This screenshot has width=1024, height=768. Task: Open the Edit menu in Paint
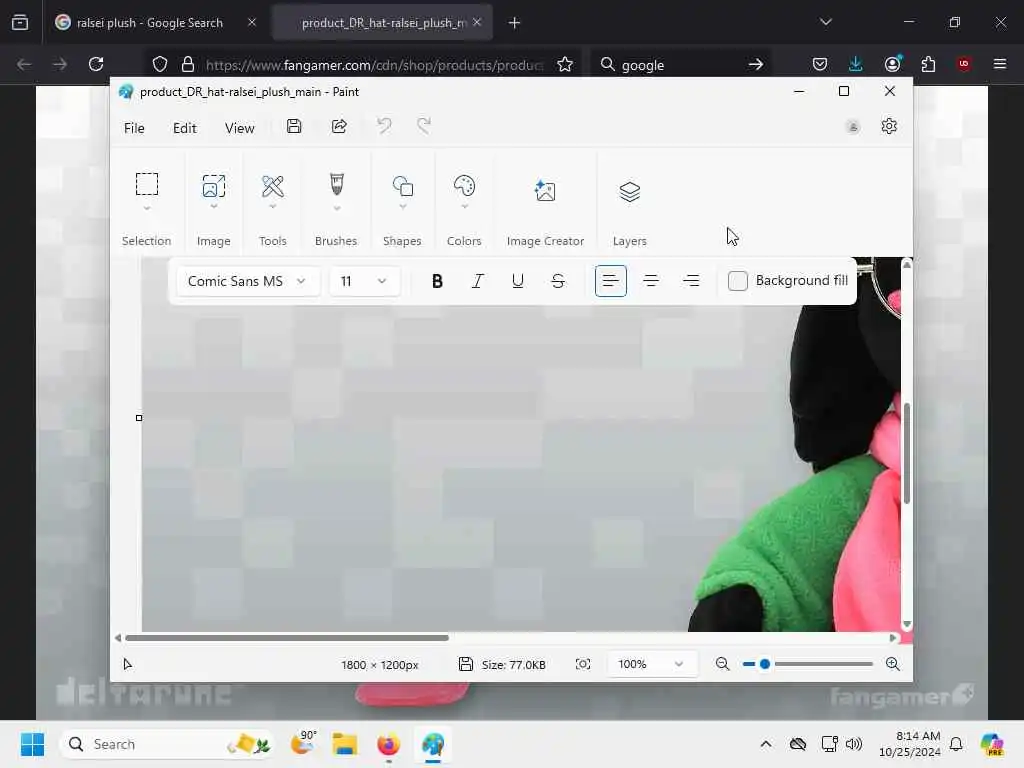185,128
